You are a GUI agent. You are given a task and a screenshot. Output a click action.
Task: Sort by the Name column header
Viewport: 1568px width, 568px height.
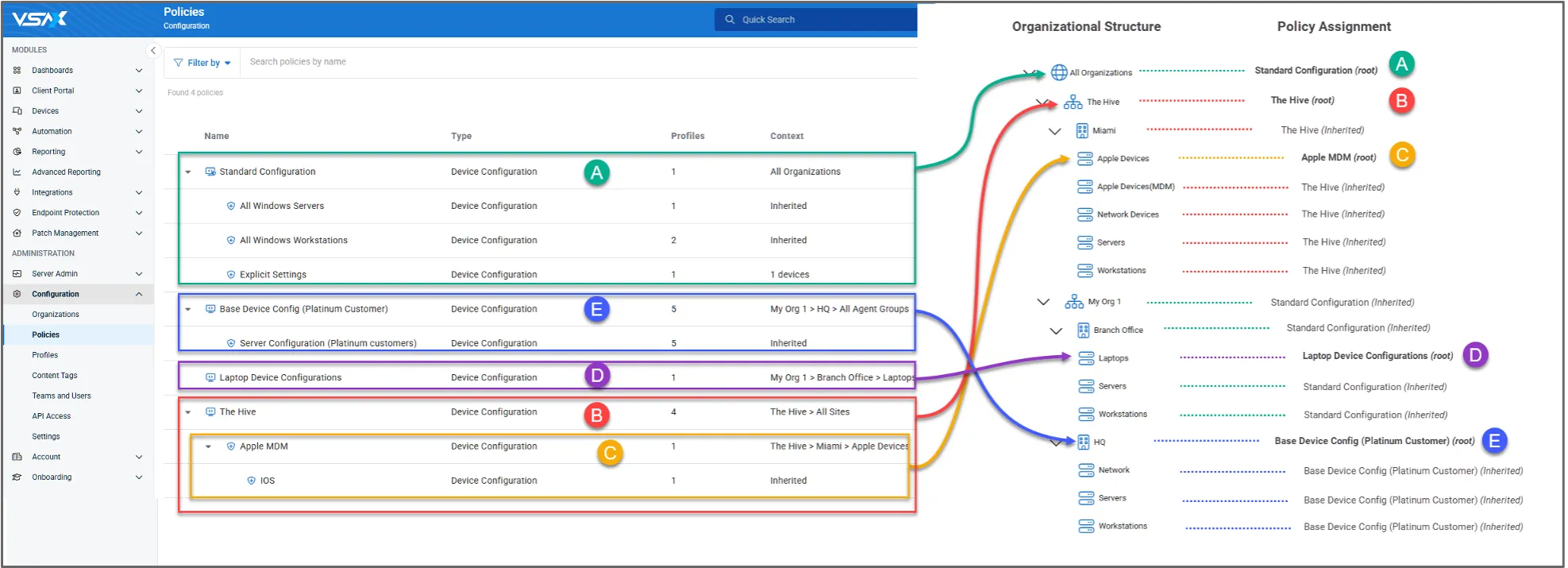(217, 137)
